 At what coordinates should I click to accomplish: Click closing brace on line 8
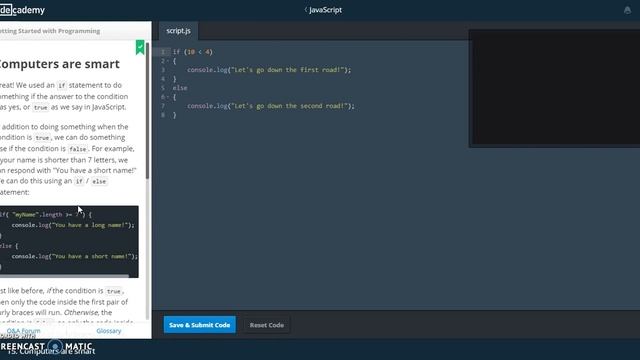point(174,115)
